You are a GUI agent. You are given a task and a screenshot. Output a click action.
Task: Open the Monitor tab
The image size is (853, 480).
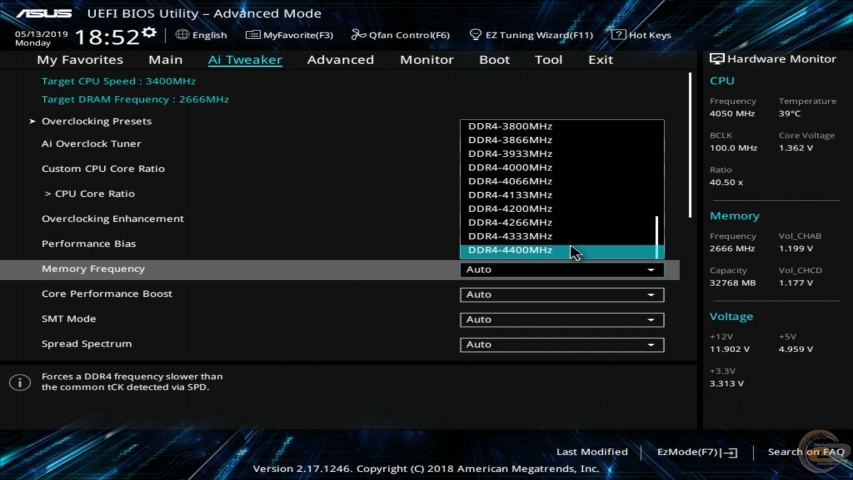(x=426, y=59)
